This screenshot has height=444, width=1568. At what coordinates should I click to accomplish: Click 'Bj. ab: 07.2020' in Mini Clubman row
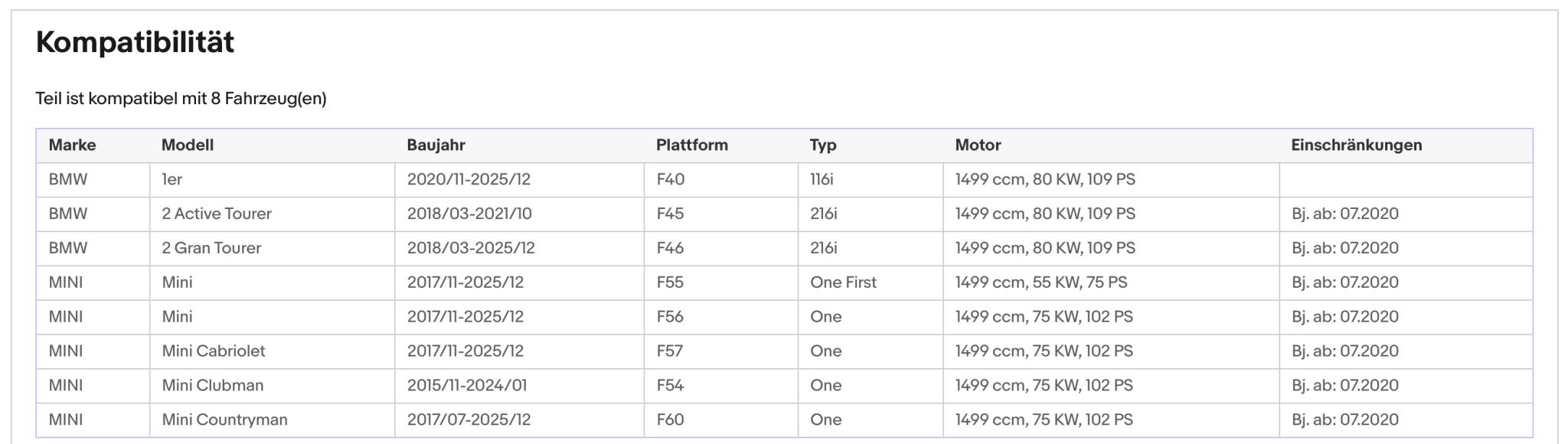[x=1406, y=386]
